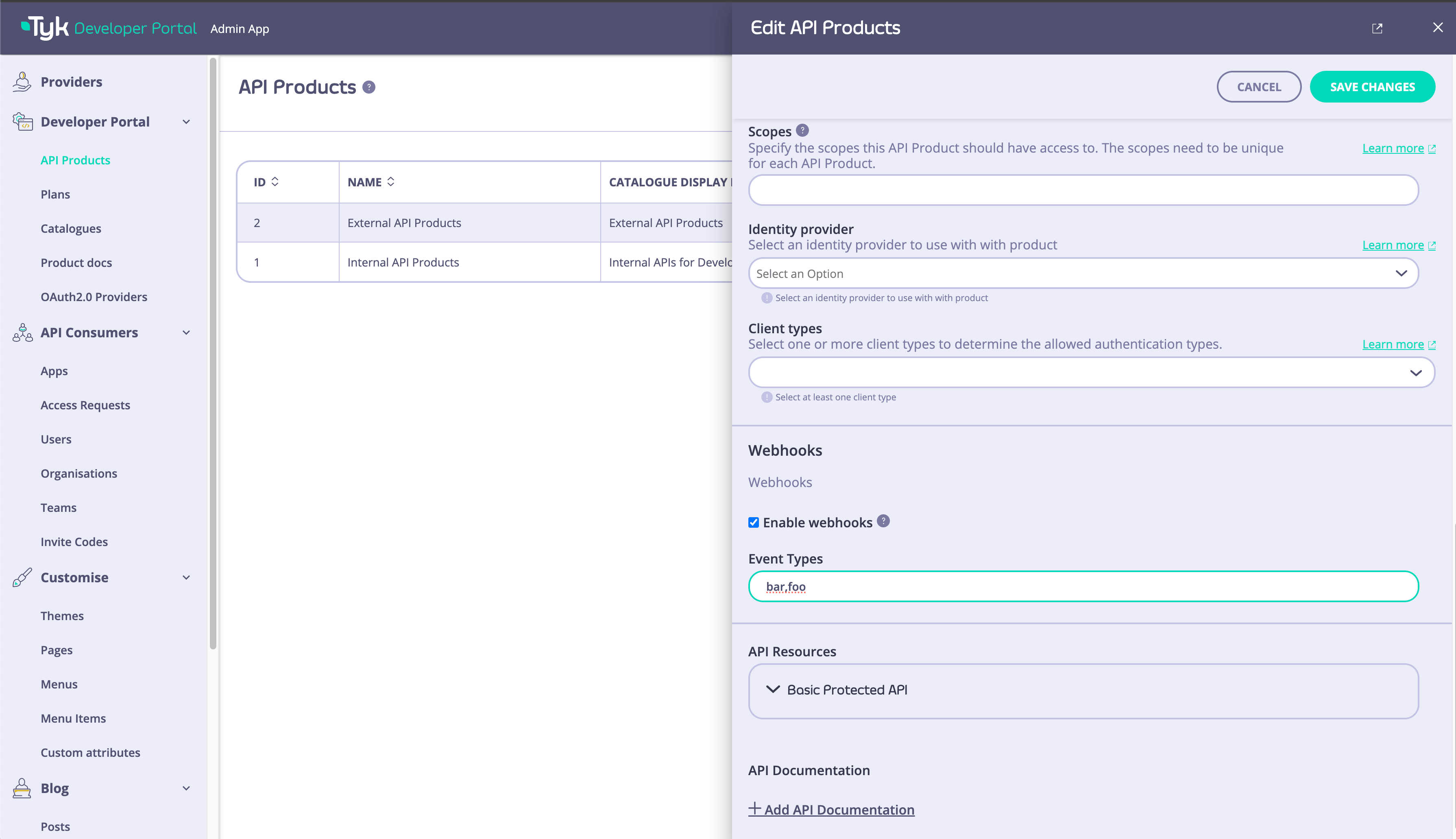1456x839 pixels.
Task: Sort table by NAME column
Action: pos(390,181)
